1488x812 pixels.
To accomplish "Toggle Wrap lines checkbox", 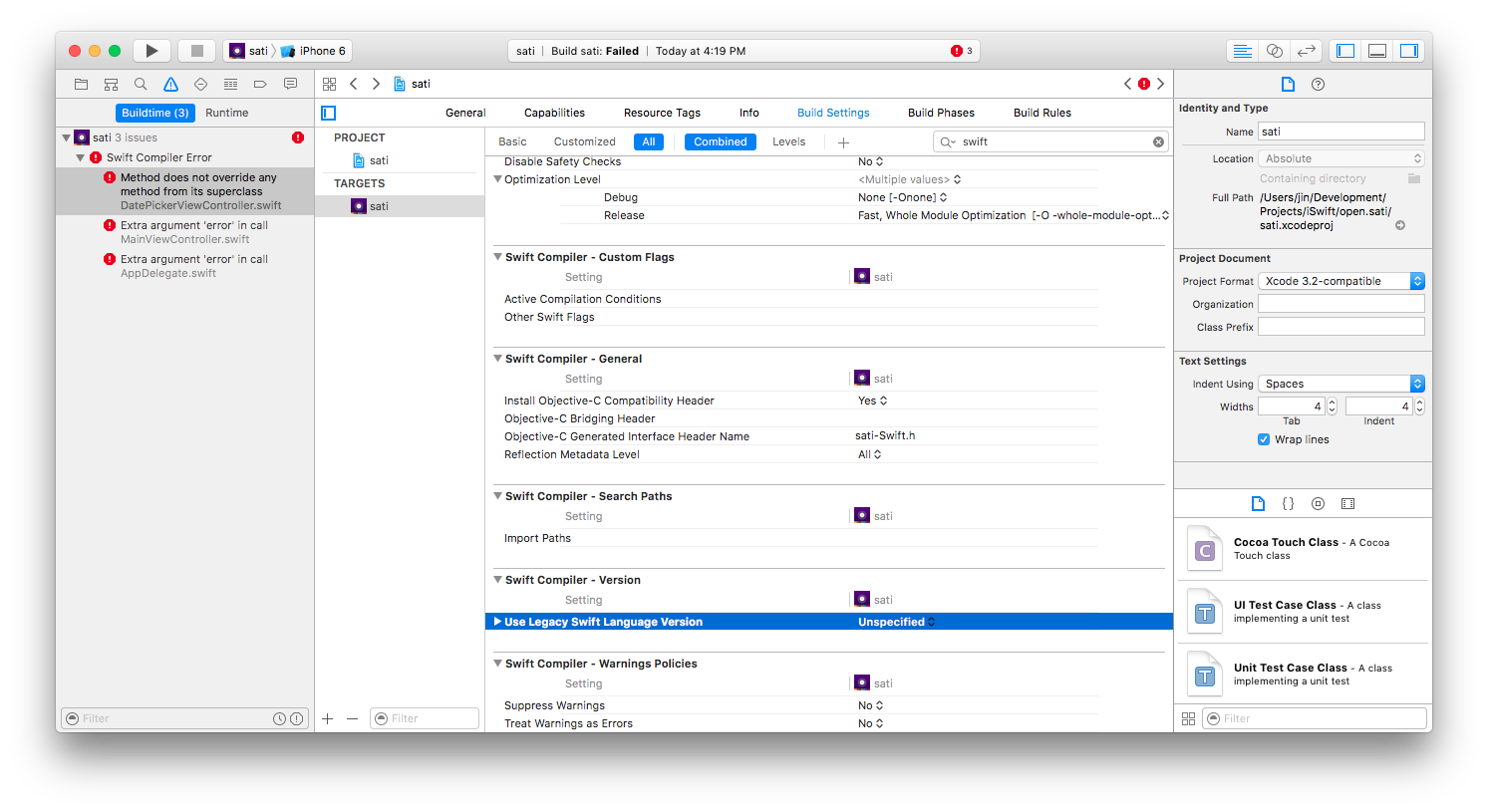I will click(1264, 439).
